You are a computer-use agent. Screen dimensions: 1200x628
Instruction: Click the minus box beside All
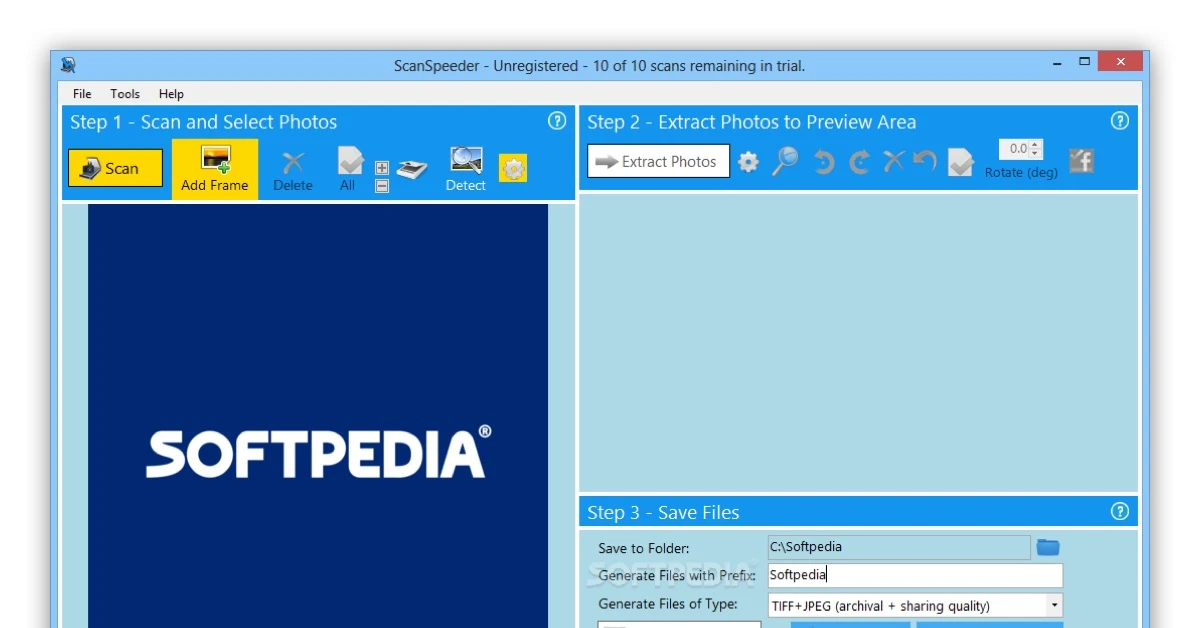pyautogui.click(x=382, y=185)
